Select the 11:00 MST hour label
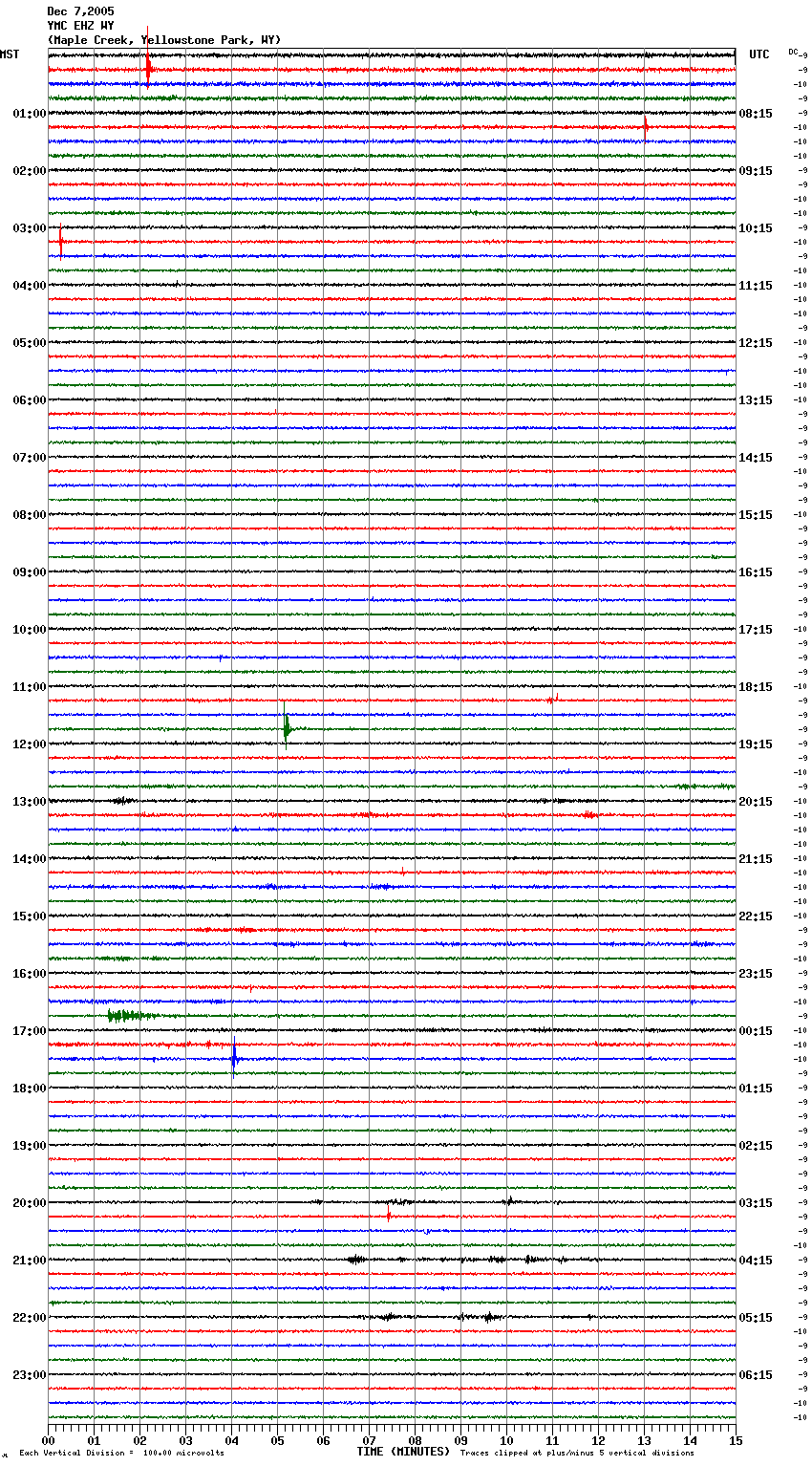Viewport: 812px width, 1466px height. coord(30,687)
